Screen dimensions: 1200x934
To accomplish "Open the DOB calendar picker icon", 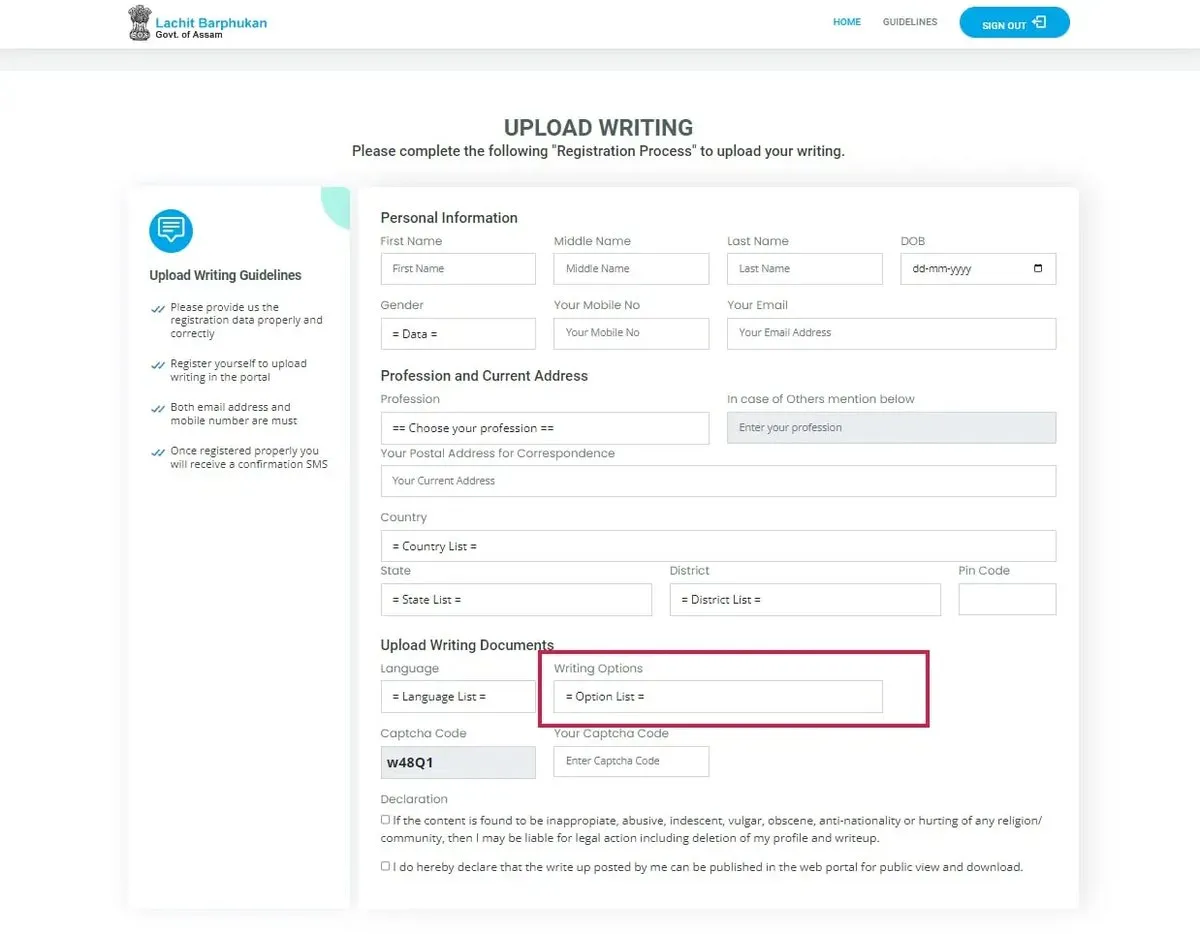I will (x=1038, y=268).
